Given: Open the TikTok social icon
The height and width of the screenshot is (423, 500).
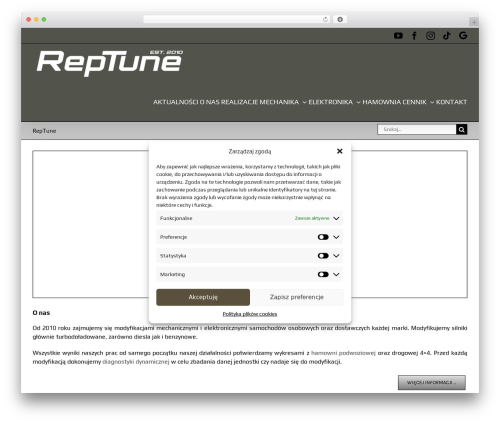Looking at the screenshot, I should [447, 36].
